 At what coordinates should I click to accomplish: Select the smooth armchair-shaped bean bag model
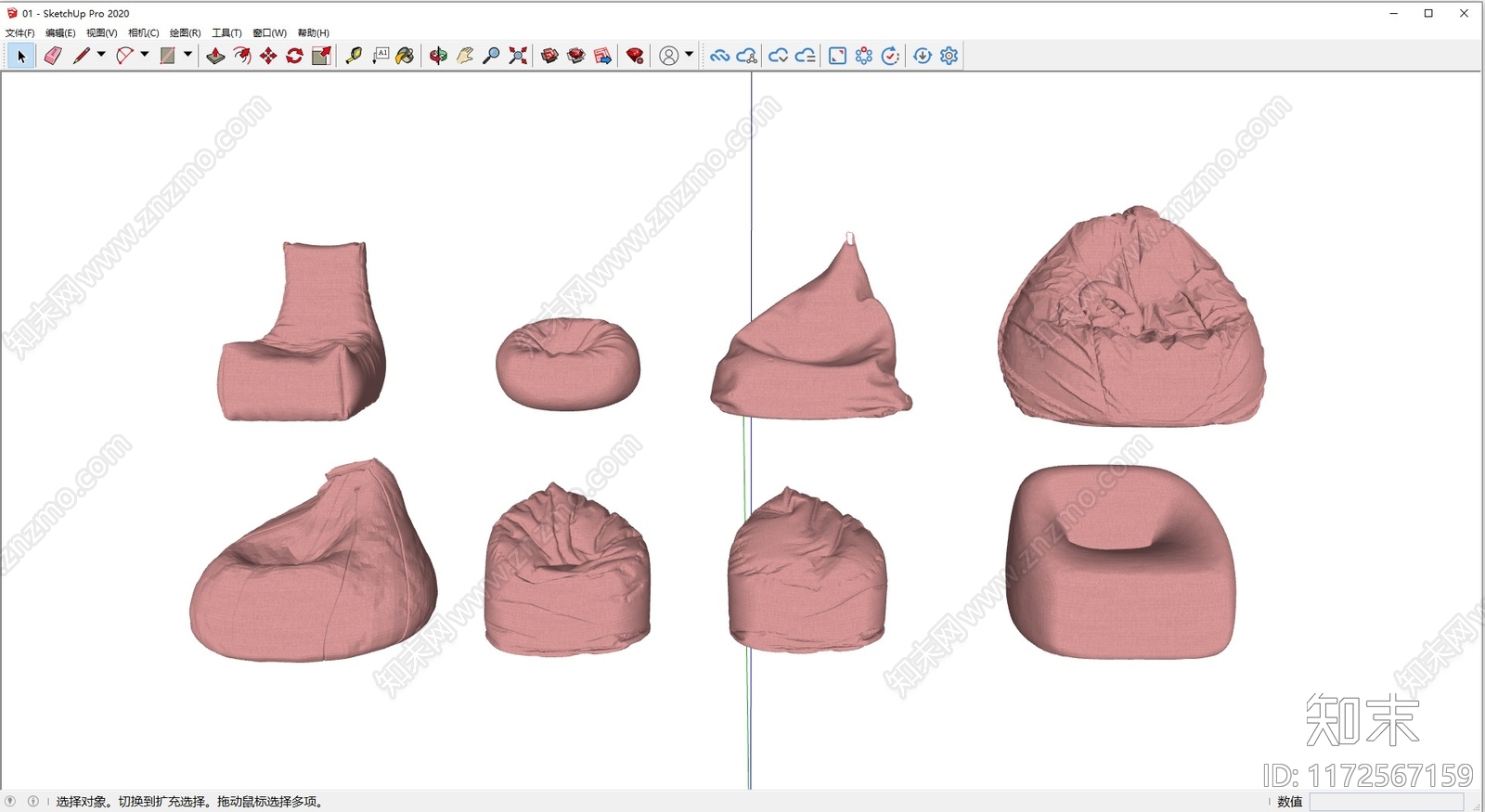1121,562
